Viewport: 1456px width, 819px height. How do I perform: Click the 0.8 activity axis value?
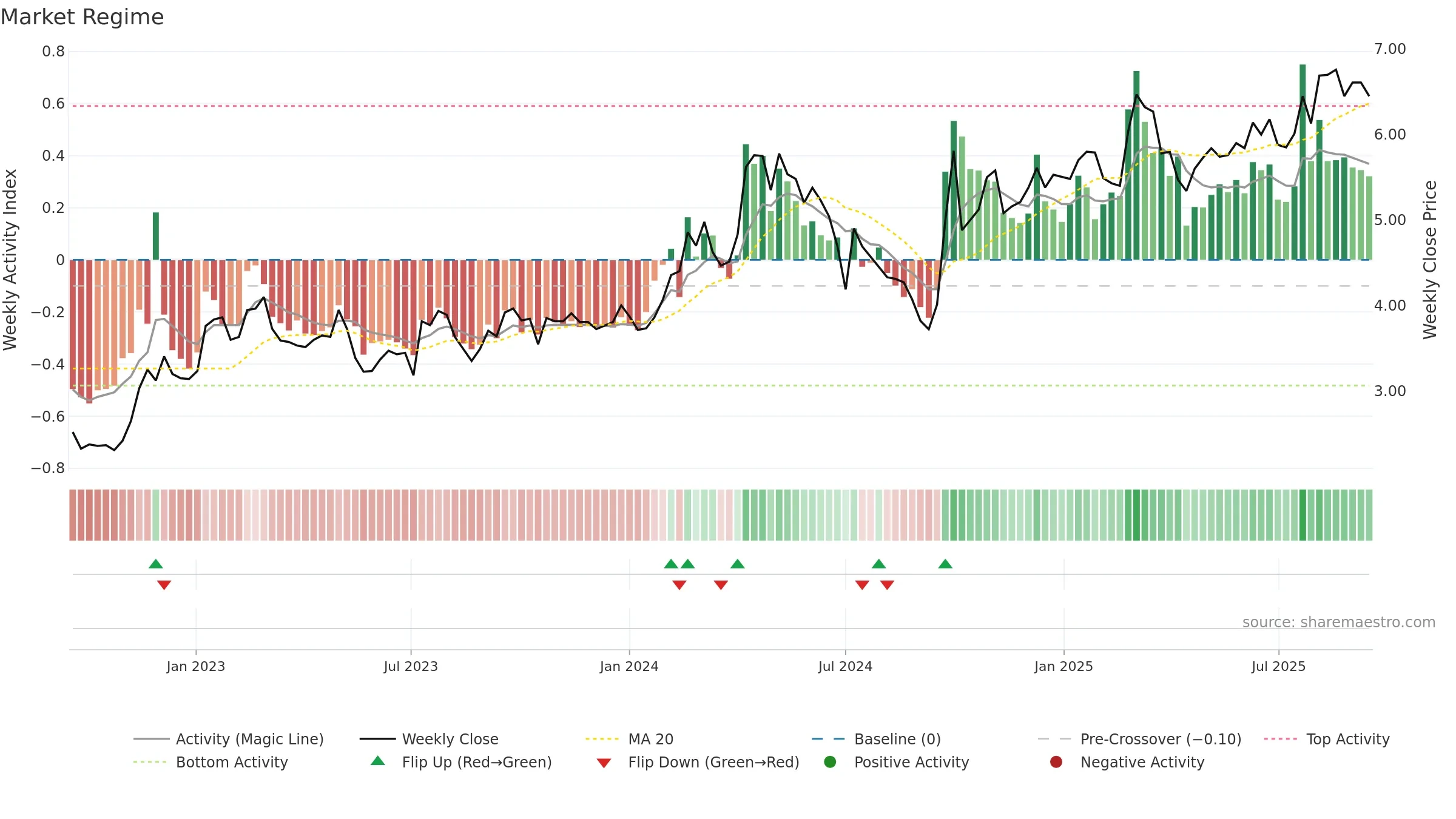pyautogui.click(x=53, y=52)
